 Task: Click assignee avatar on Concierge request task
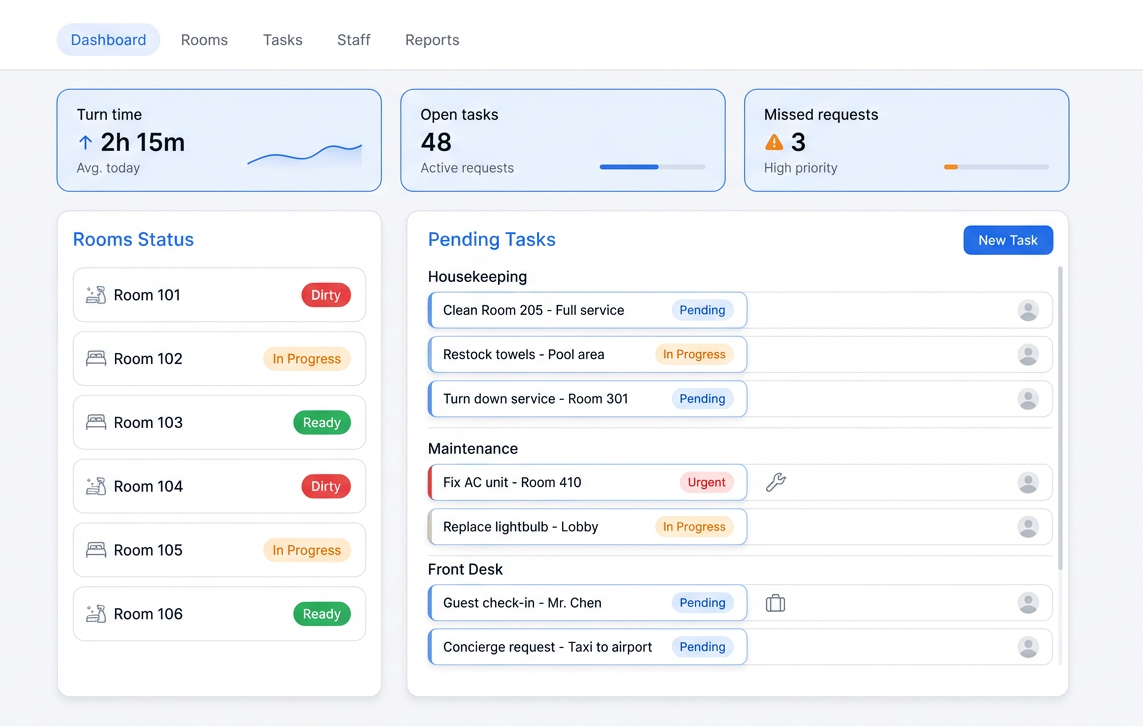[1029, 647]
